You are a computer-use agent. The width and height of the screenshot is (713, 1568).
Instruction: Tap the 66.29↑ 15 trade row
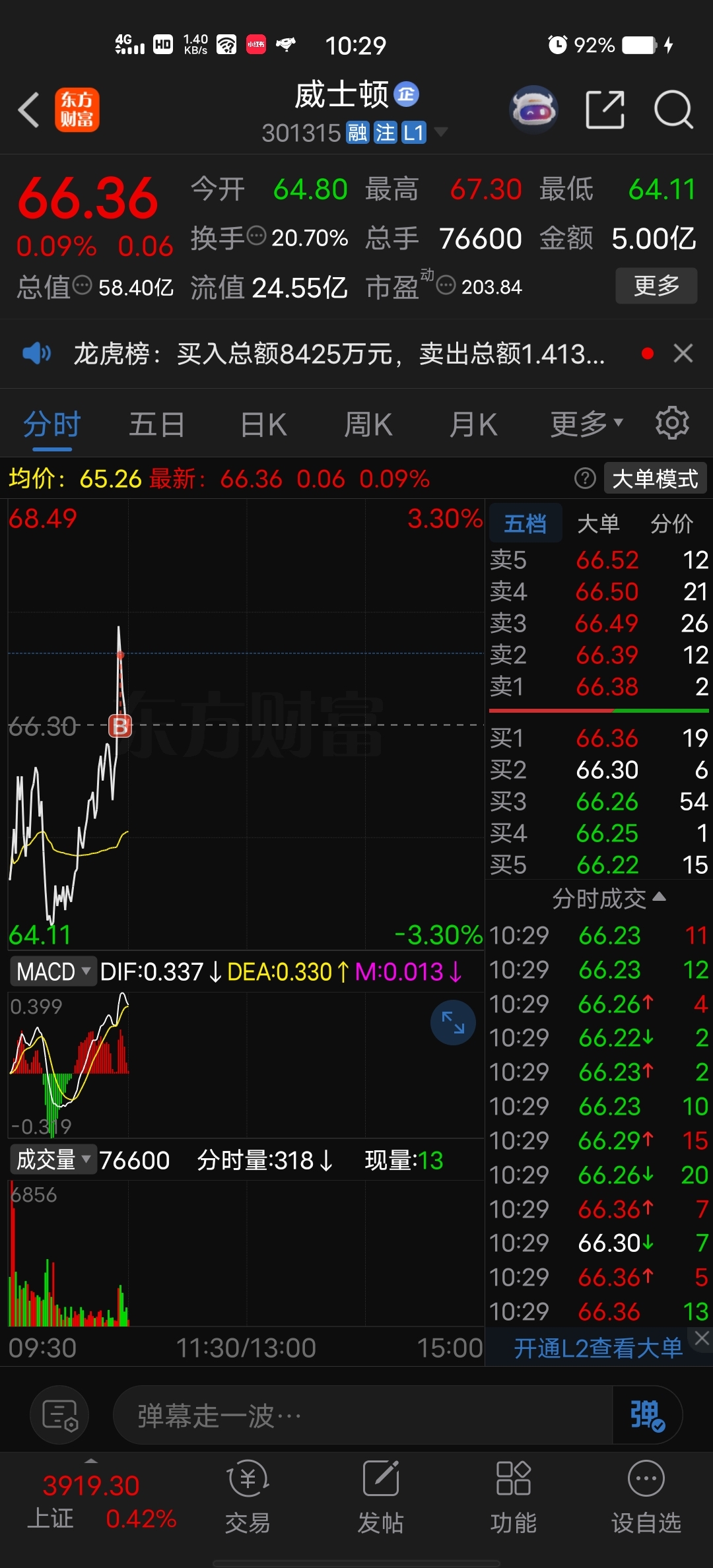599,1140
